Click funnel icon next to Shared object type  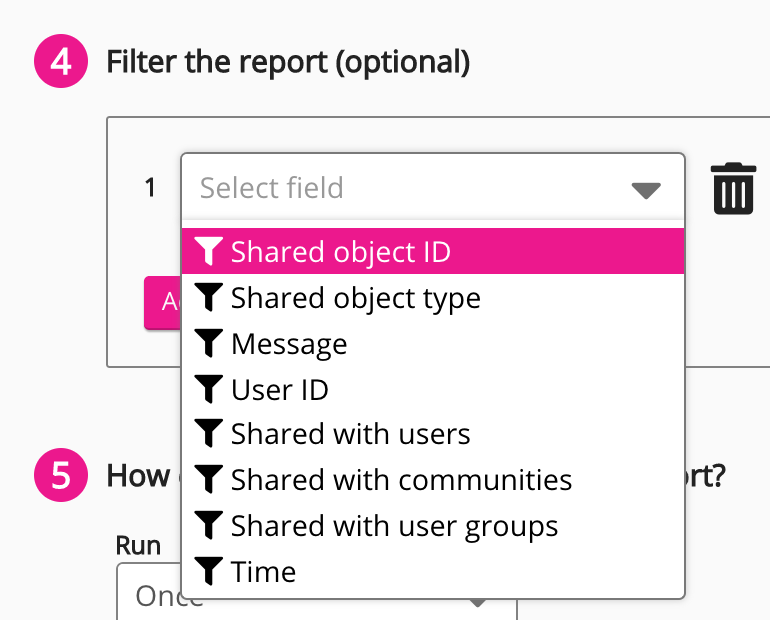207,297
